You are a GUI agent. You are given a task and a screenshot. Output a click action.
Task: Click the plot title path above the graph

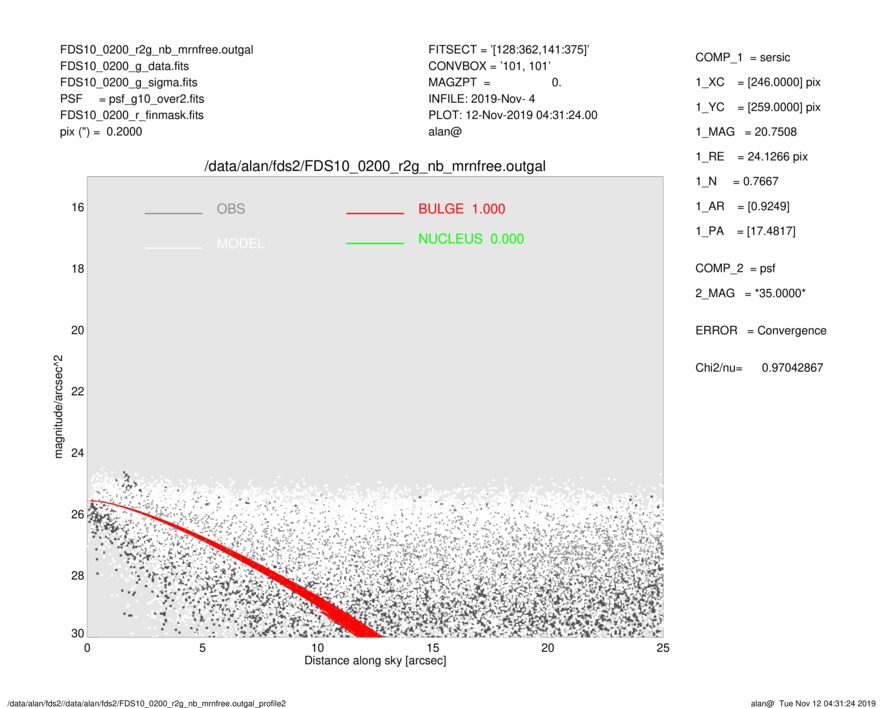(x=375, y=167)
